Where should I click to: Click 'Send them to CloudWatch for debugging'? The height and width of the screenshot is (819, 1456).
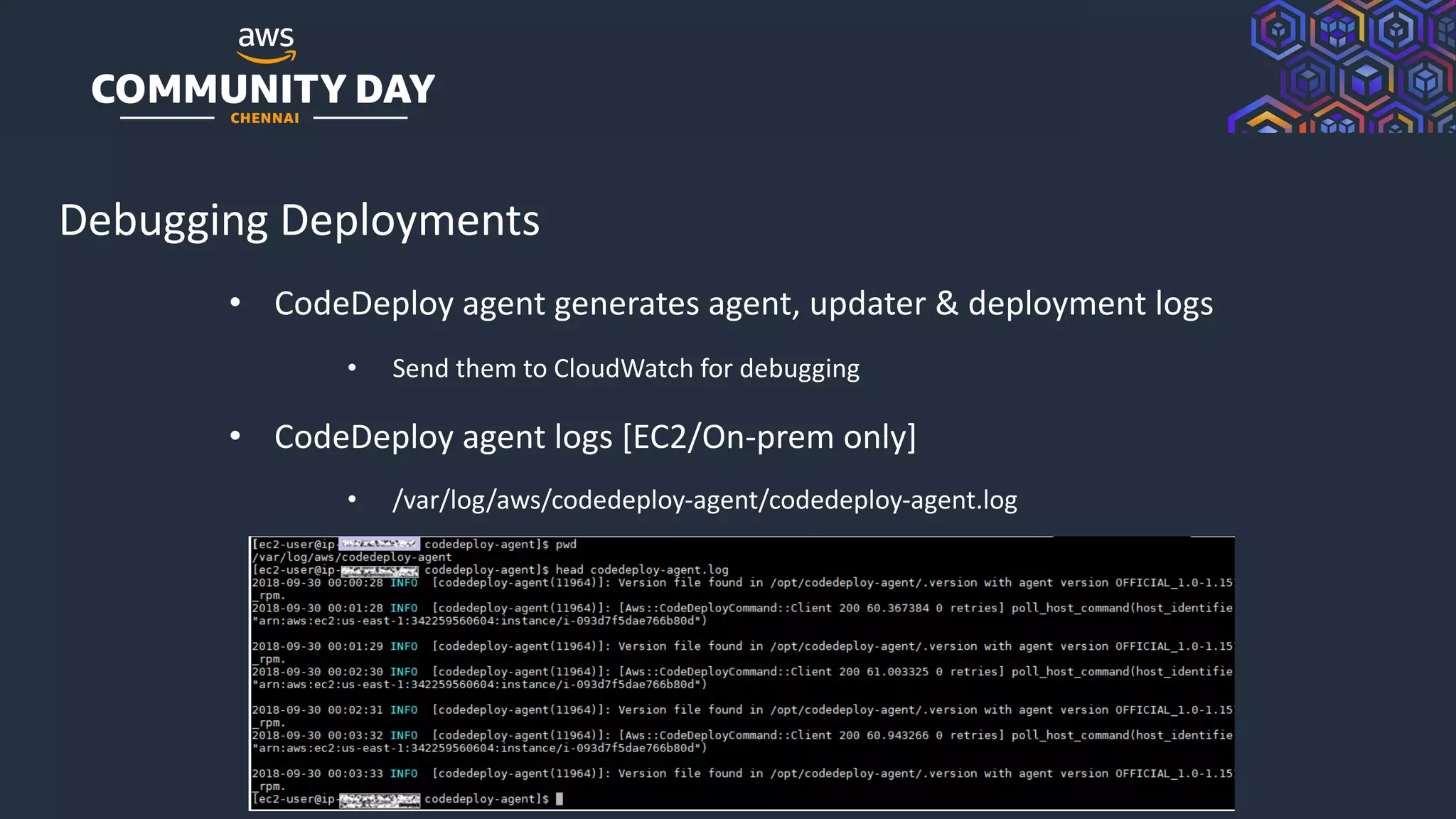point(626,369)
